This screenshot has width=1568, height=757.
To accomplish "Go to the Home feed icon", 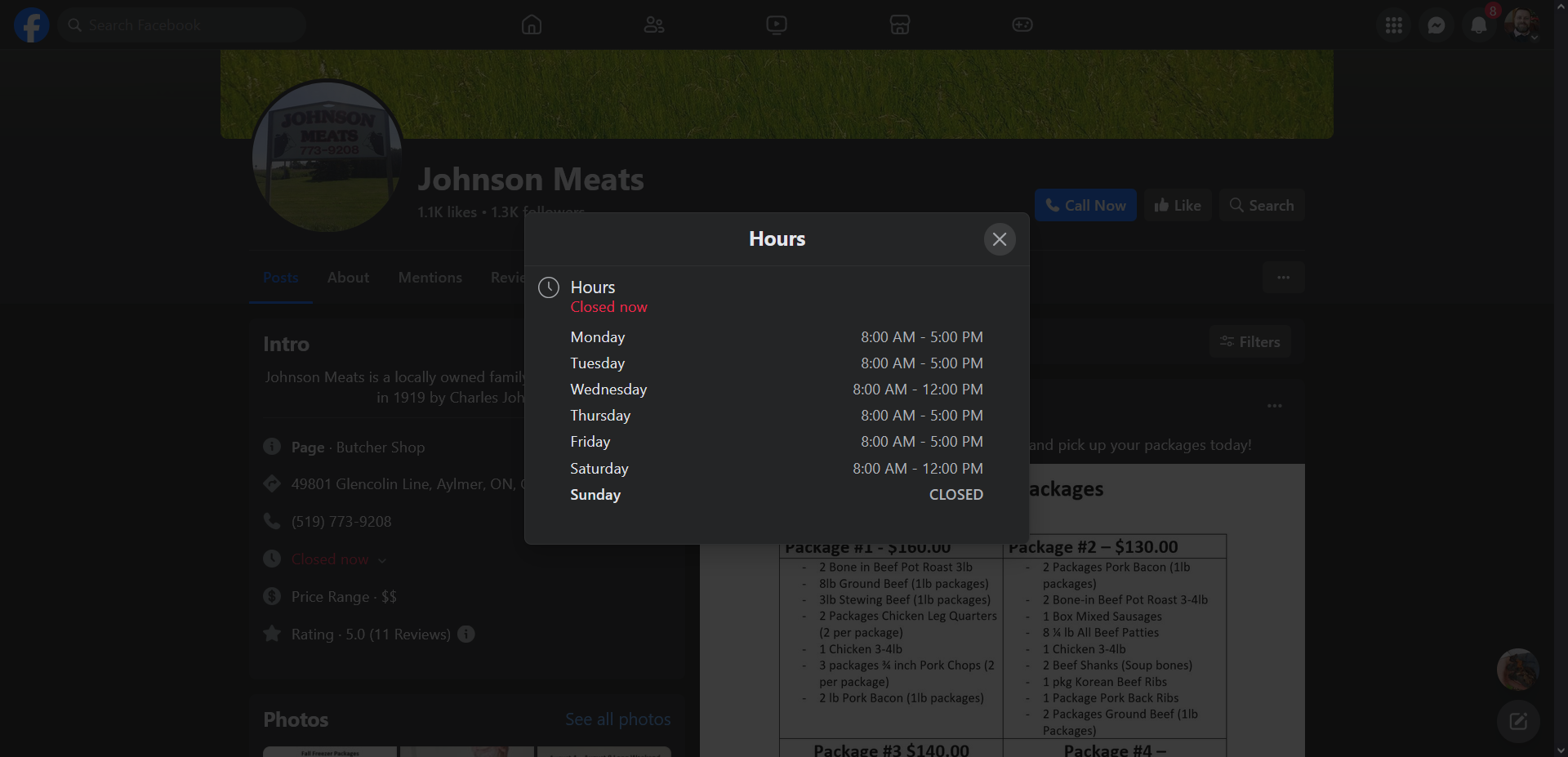I will coord(532,24).
